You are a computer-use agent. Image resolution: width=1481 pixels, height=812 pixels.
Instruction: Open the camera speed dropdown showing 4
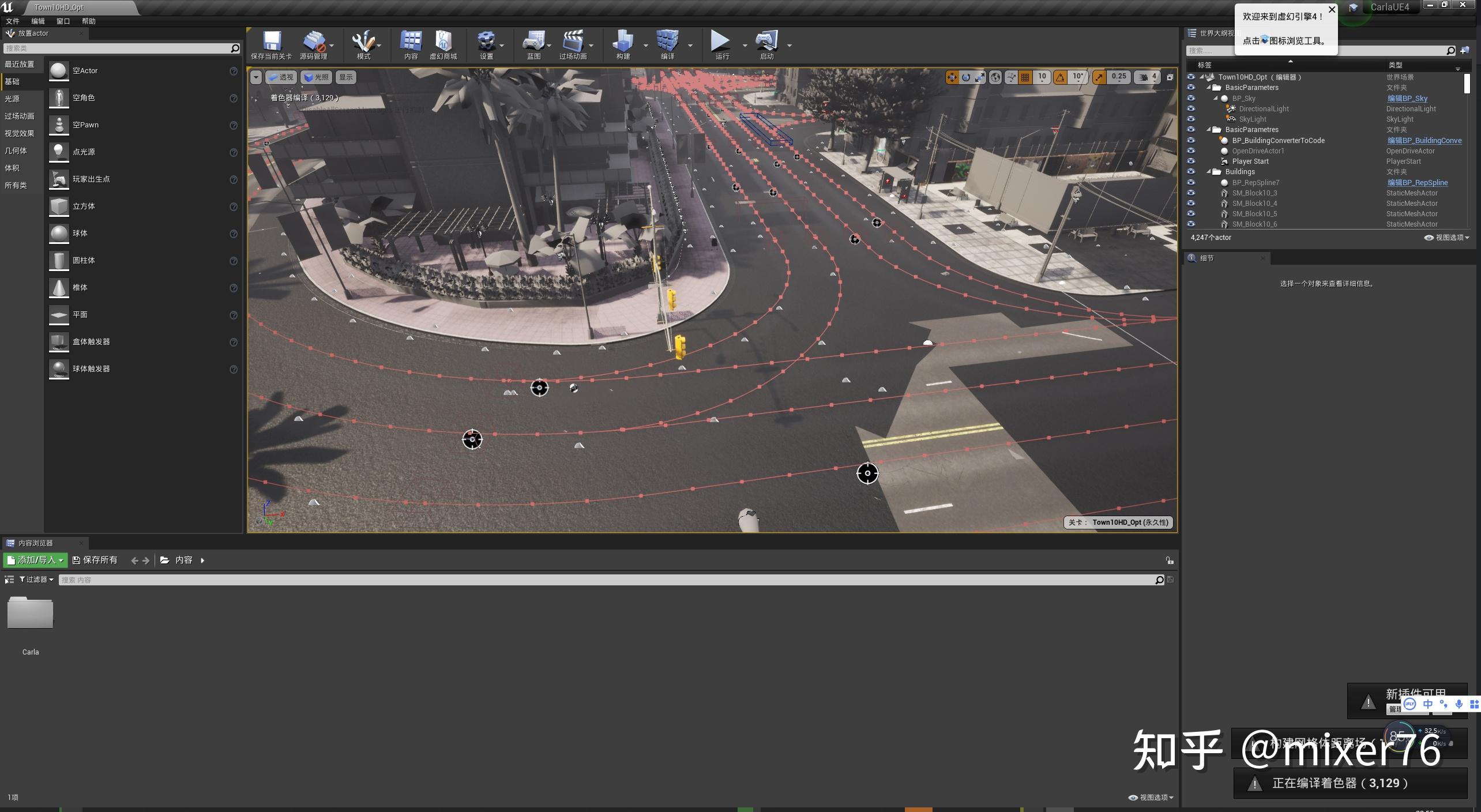[1147, 77]
